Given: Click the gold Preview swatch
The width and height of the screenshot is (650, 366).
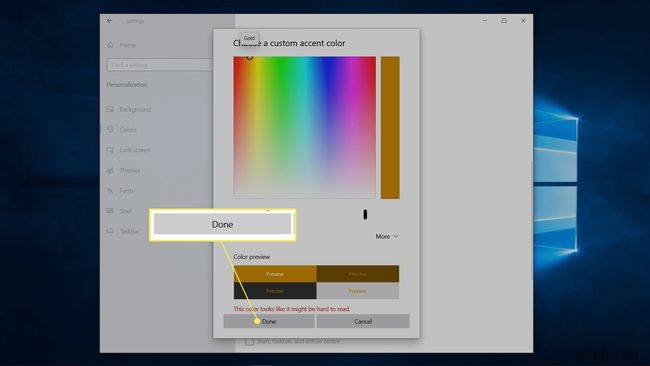Looking at the screenshot, I should pos(275,274).
